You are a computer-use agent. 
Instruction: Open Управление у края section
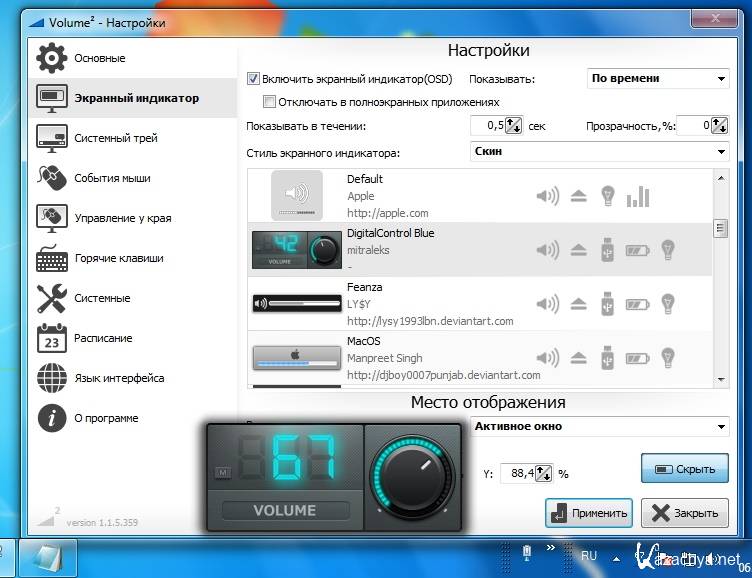122,218
